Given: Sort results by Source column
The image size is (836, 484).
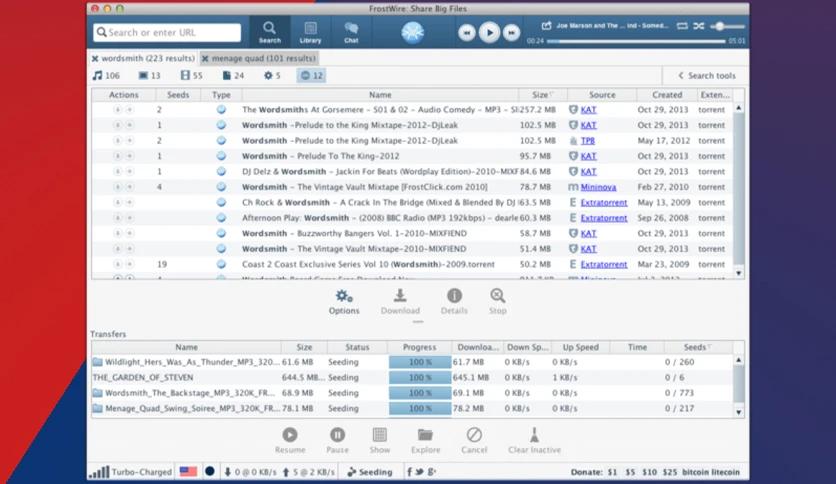Looking at the screenshot, I should (x=602, y=95).
